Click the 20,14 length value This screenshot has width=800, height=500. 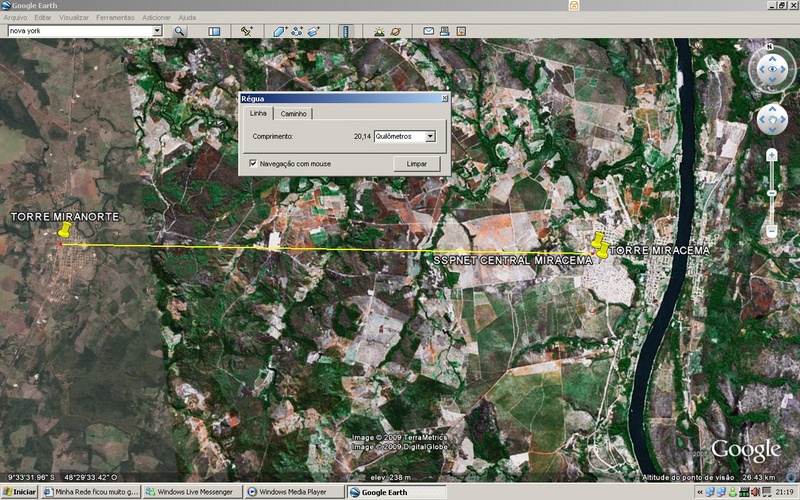pyautogui.click(x=362, y=136)
